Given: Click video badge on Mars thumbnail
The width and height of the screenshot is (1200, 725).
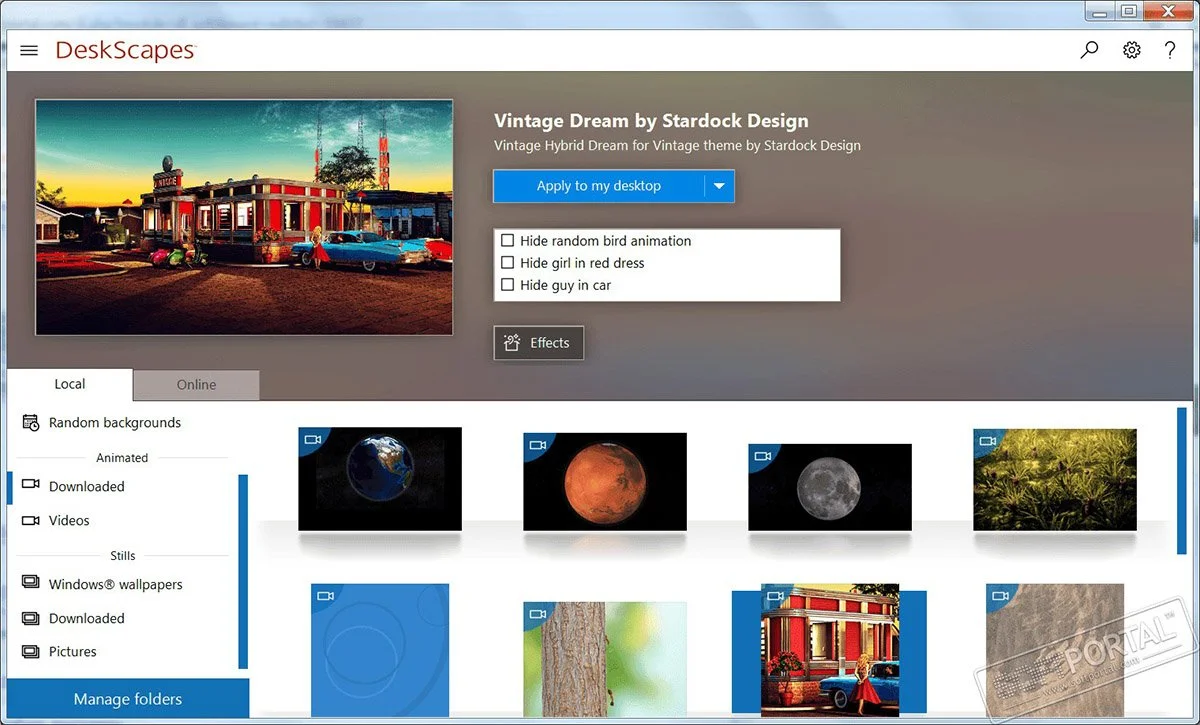Looking at the screenshot, I should [537, 445].
